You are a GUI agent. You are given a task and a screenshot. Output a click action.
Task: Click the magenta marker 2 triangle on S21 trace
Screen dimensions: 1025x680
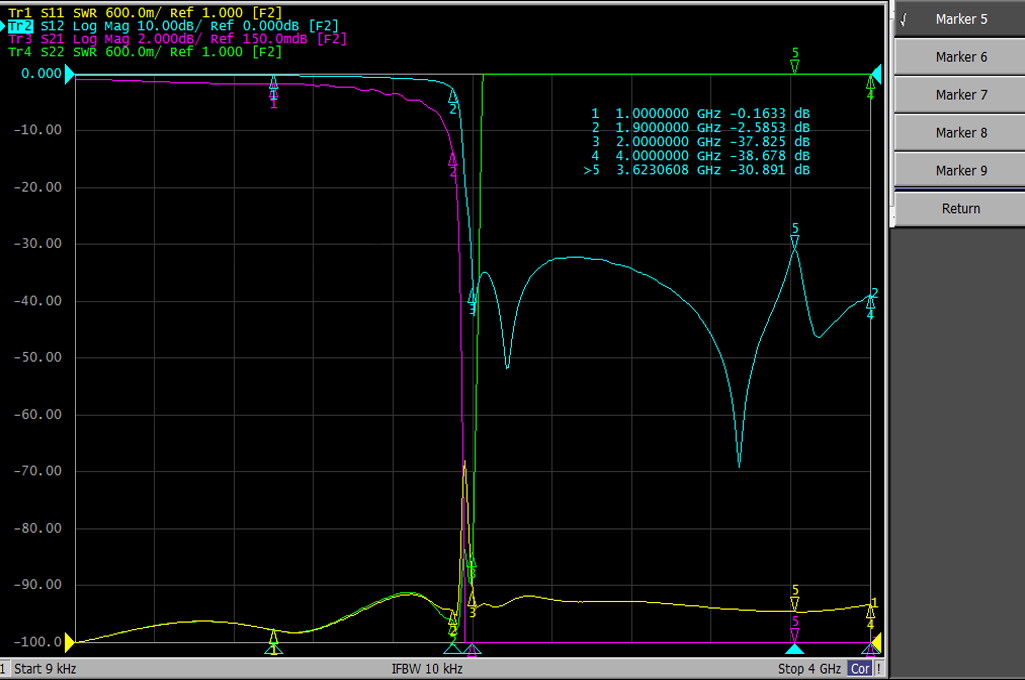[x=453, y=159]
